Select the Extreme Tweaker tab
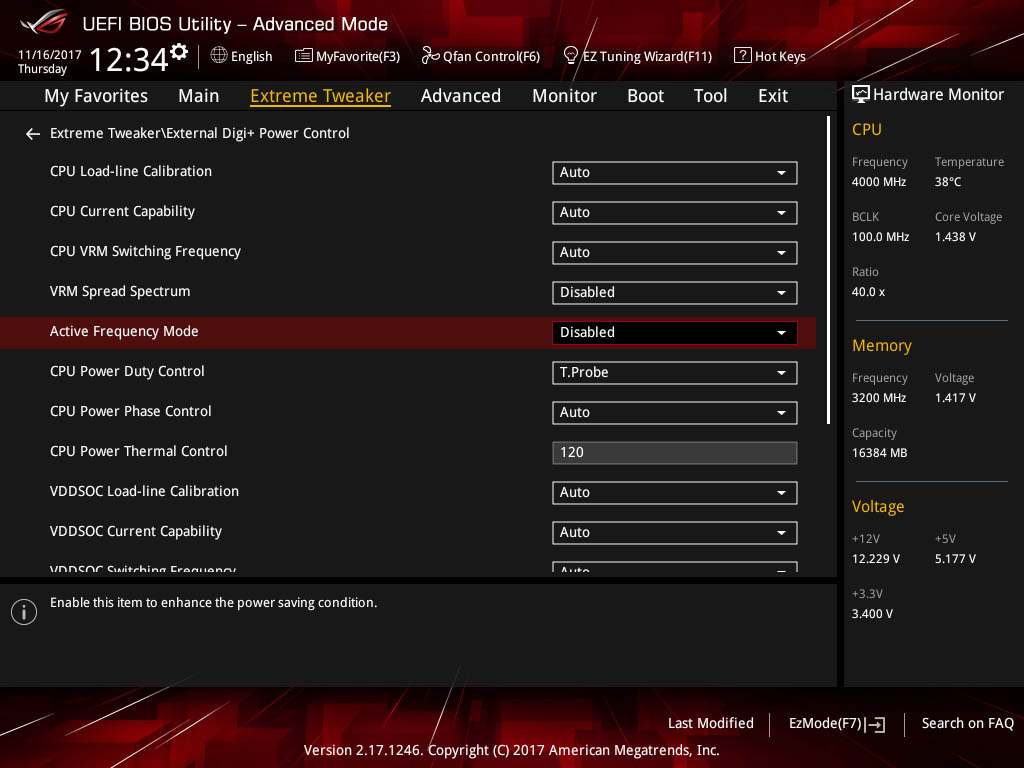Image resolution: width=1024 pixels, height=768 pixels. 321,96
